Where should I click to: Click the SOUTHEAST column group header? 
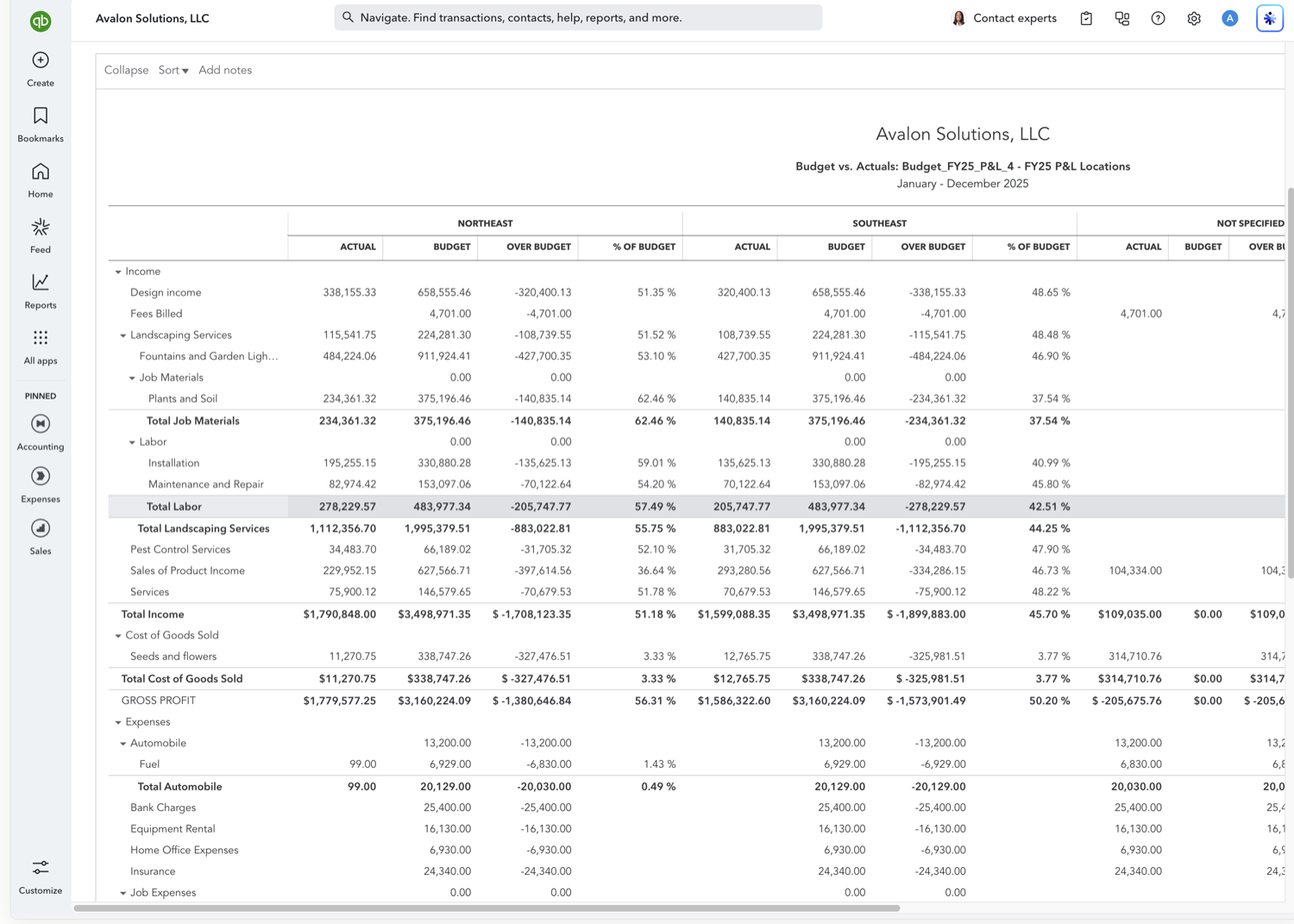[x=879, y=223]
